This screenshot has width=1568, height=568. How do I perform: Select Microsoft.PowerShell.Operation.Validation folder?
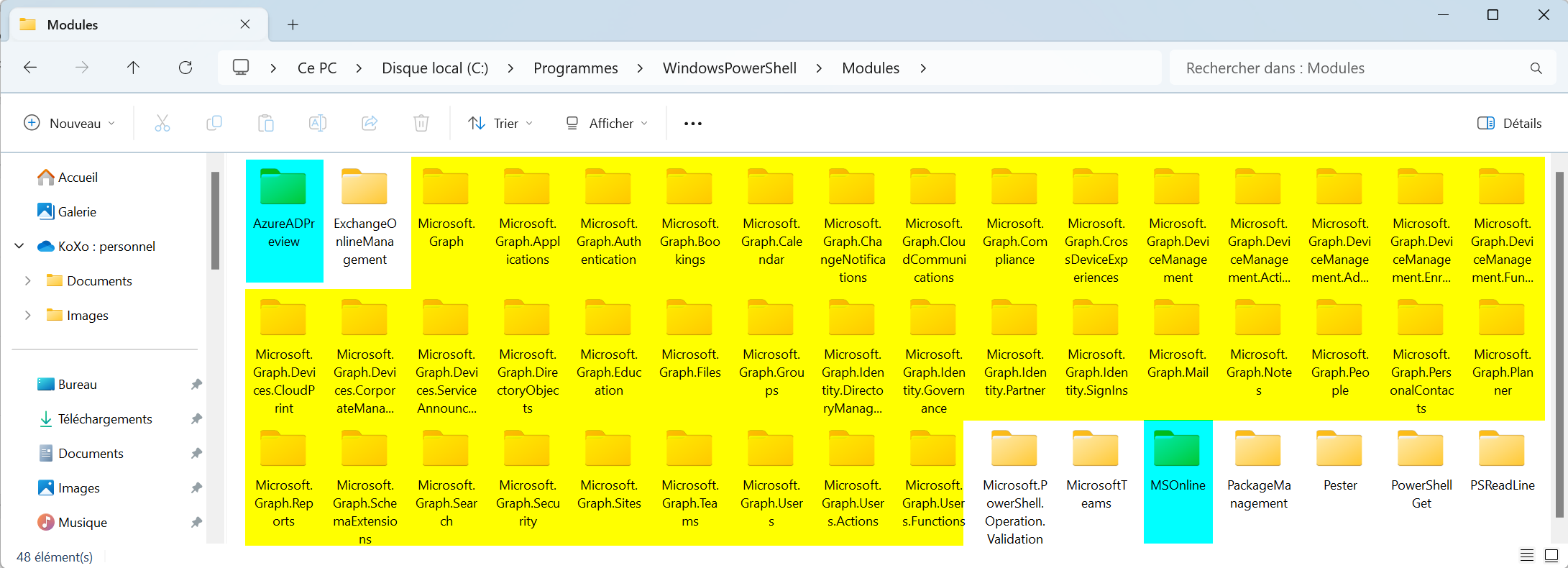point(1015,487)
